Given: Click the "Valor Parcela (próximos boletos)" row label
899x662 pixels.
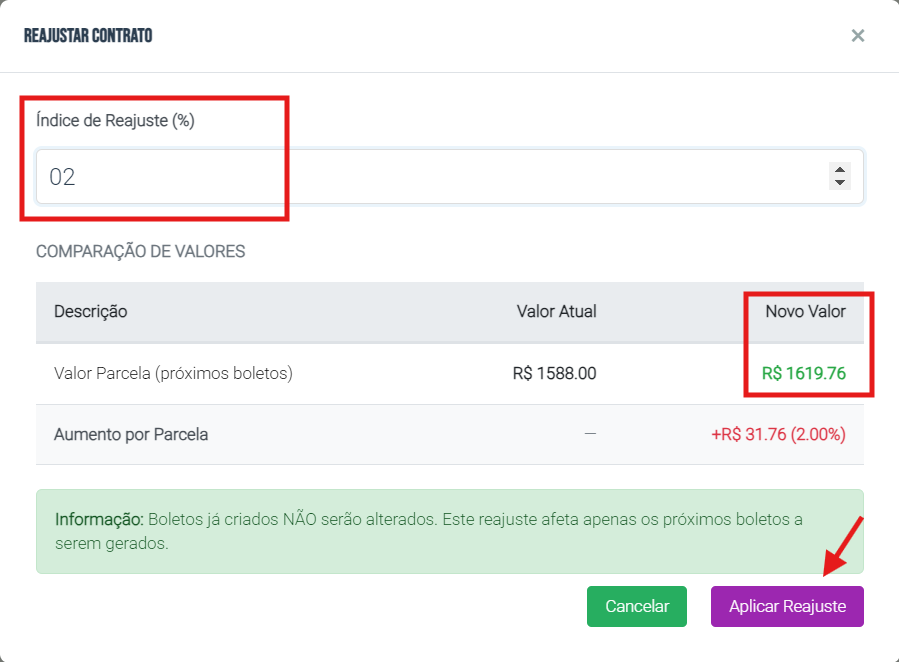Looking at the screenshot, I should click(173, 373).
